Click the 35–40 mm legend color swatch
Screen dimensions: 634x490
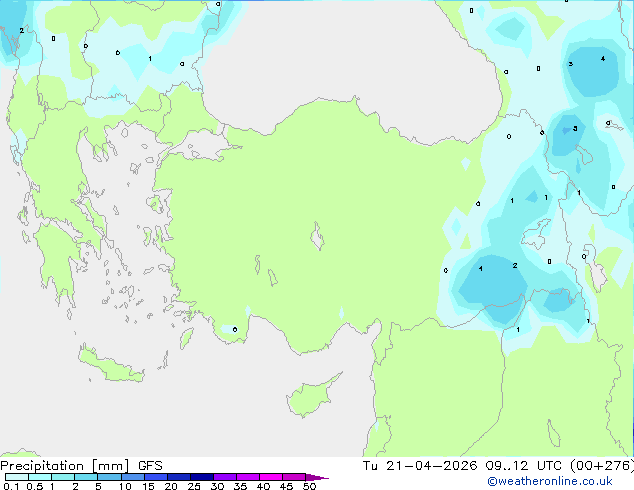[248, 477]
